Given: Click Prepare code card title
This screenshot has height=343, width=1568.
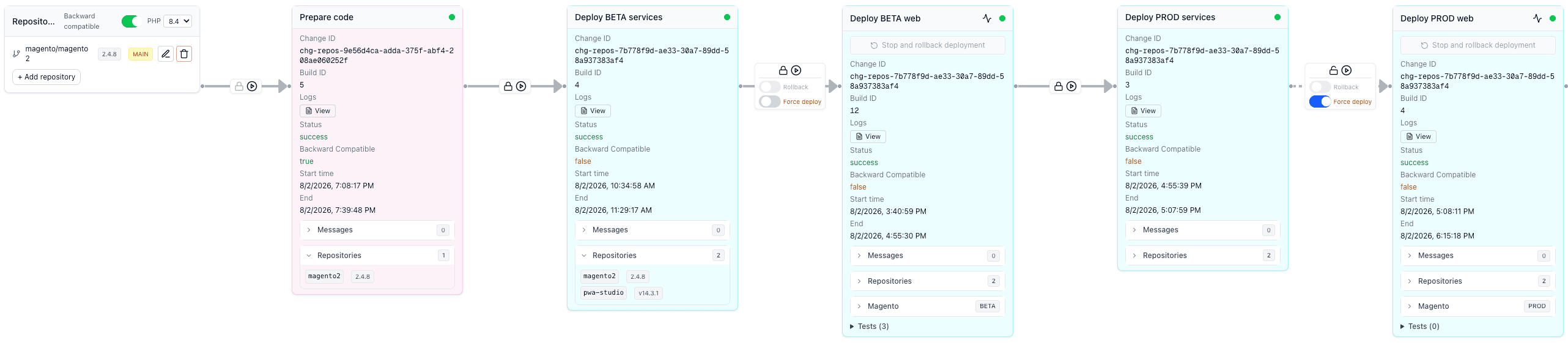Looking at the screenshot, I should (327, 17).
